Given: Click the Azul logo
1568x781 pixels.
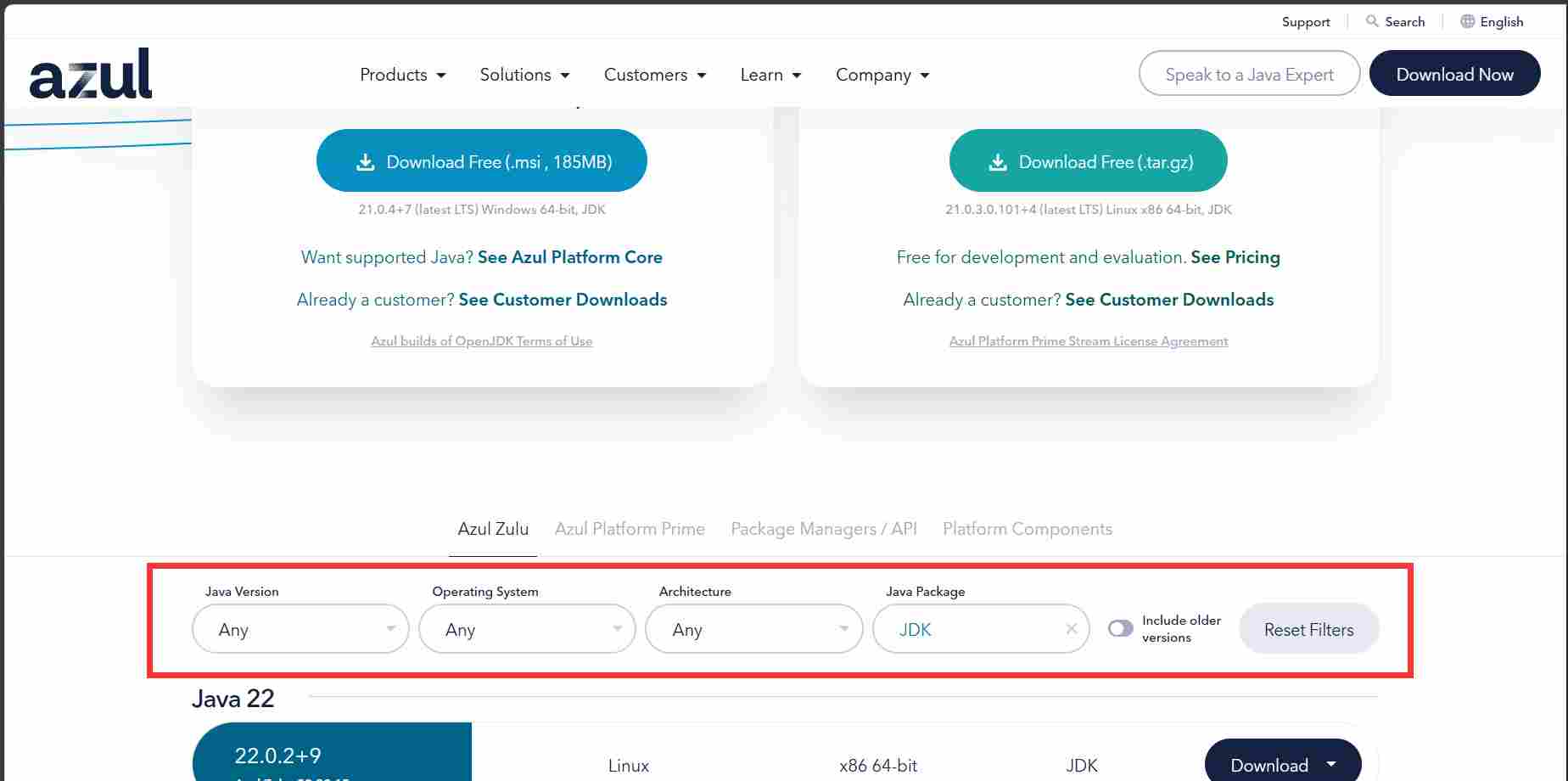Looking at the screenshot, I should tap(91, 74).
